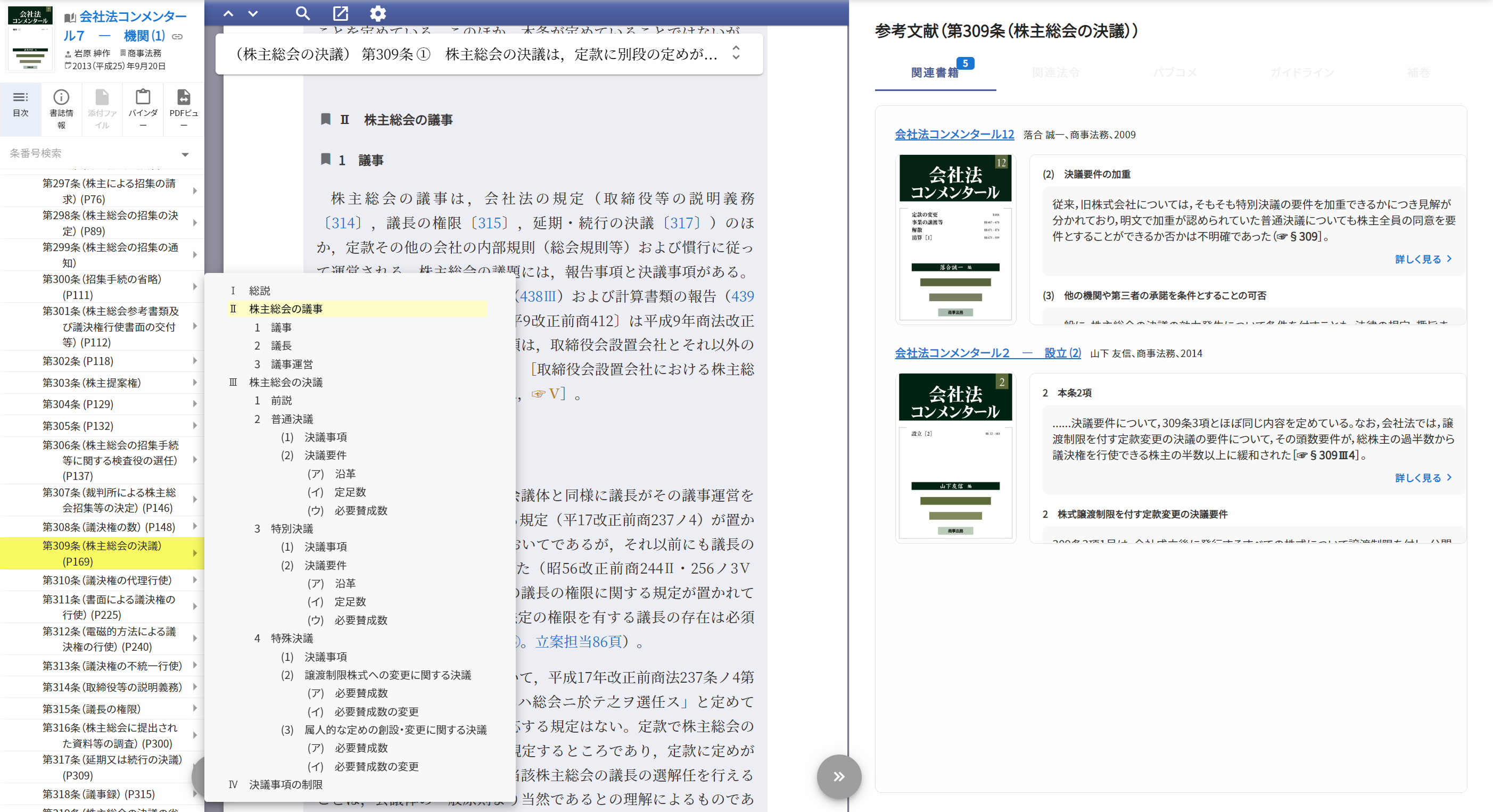Select Ⅰ 総説 in contents popup
This screenshot has width=1493, height=812.
(x=250, y=291)
